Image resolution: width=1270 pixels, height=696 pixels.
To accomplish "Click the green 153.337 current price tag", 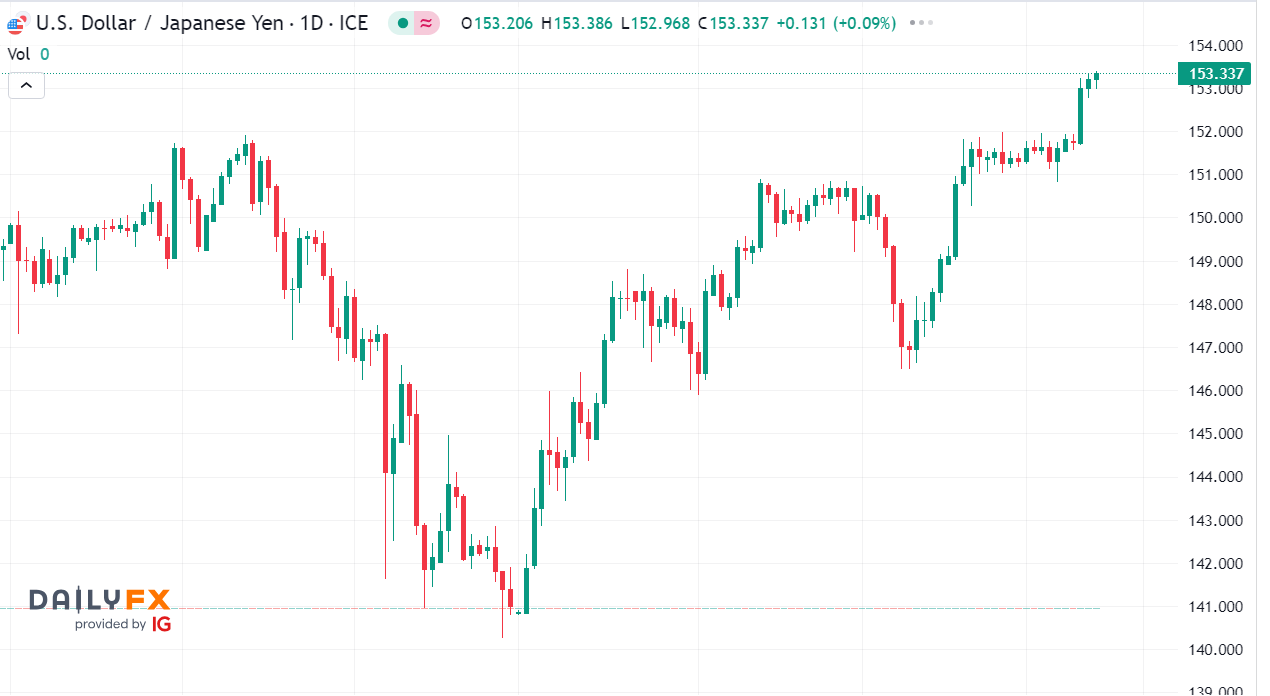I will pos(1215,73).
